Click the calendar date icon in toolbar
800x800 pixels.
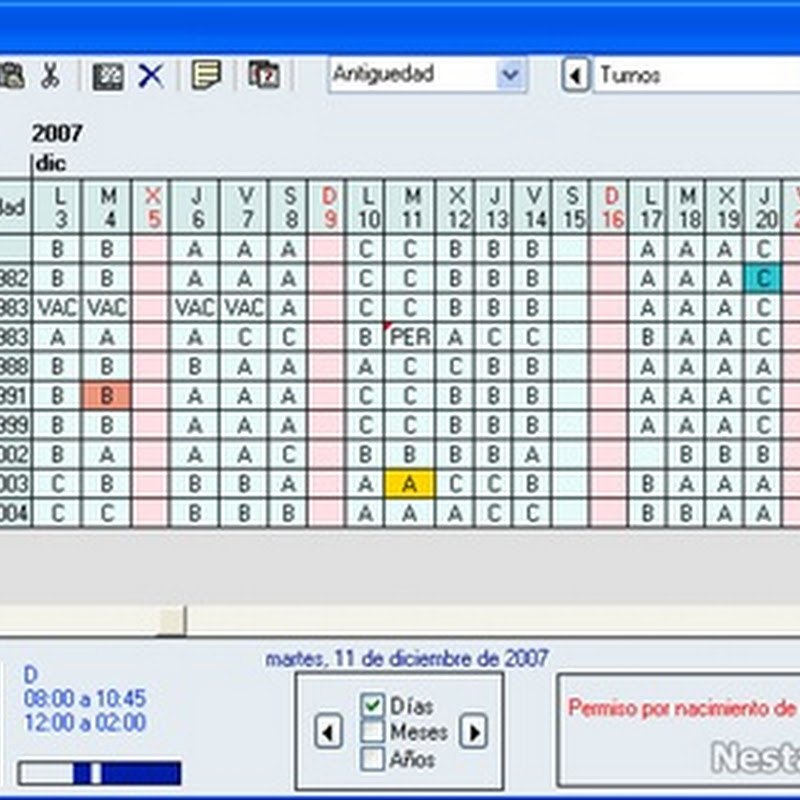point(264,75)
